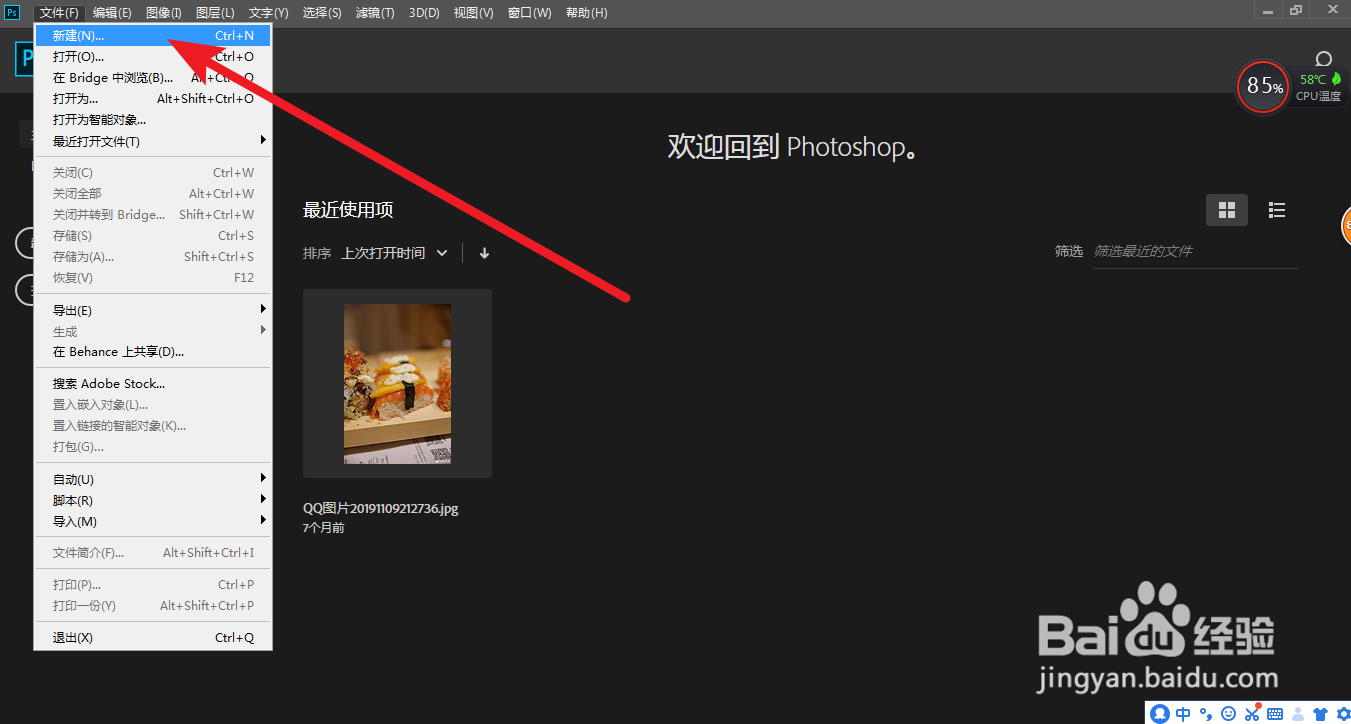
Task: Switch recent files to grid view
Action: [x=1226, y=210]
